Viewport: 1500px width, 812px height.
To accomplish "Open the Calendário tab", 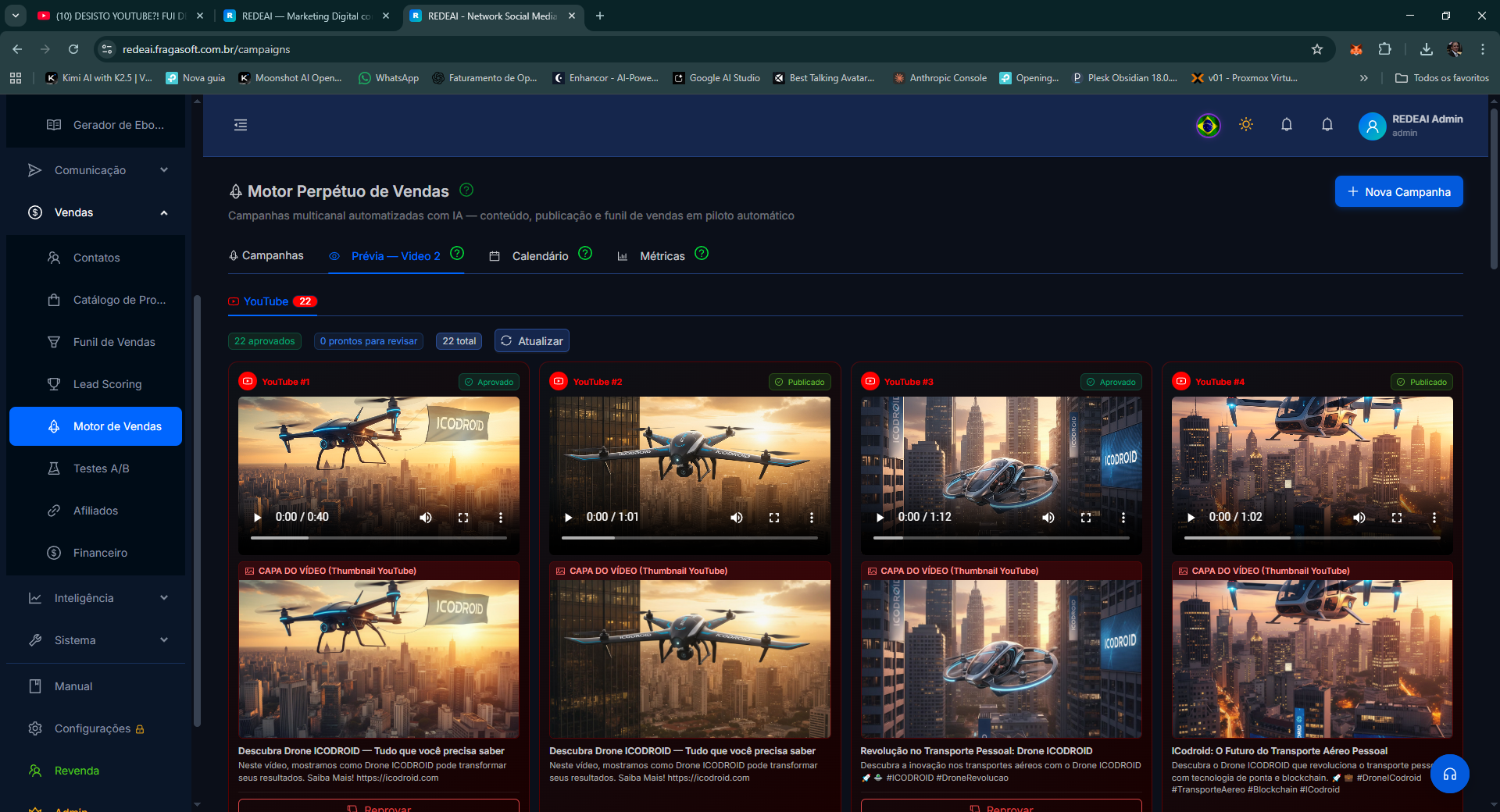I will point(529,256).
